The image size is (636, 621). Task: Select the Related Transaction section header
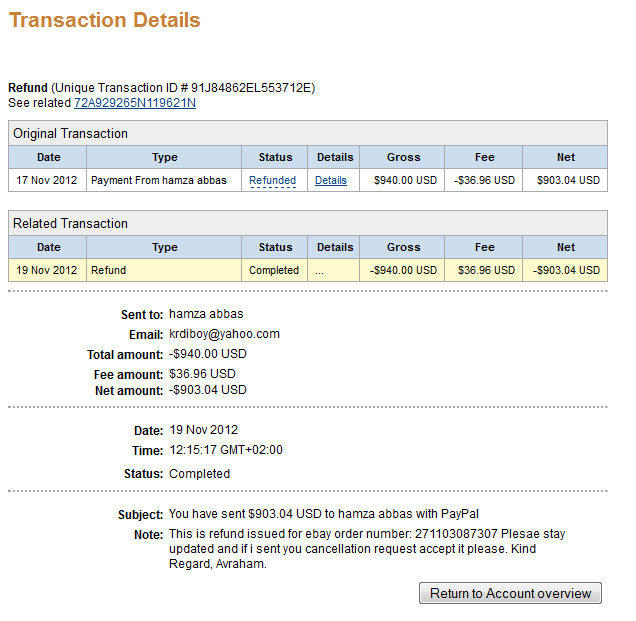click(70, 223)
